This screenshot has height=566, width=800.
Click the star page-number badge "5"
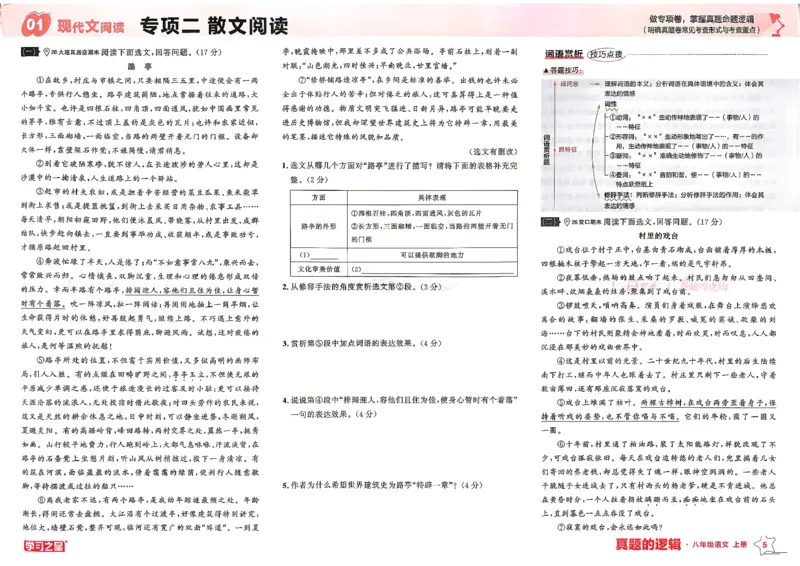764,545
